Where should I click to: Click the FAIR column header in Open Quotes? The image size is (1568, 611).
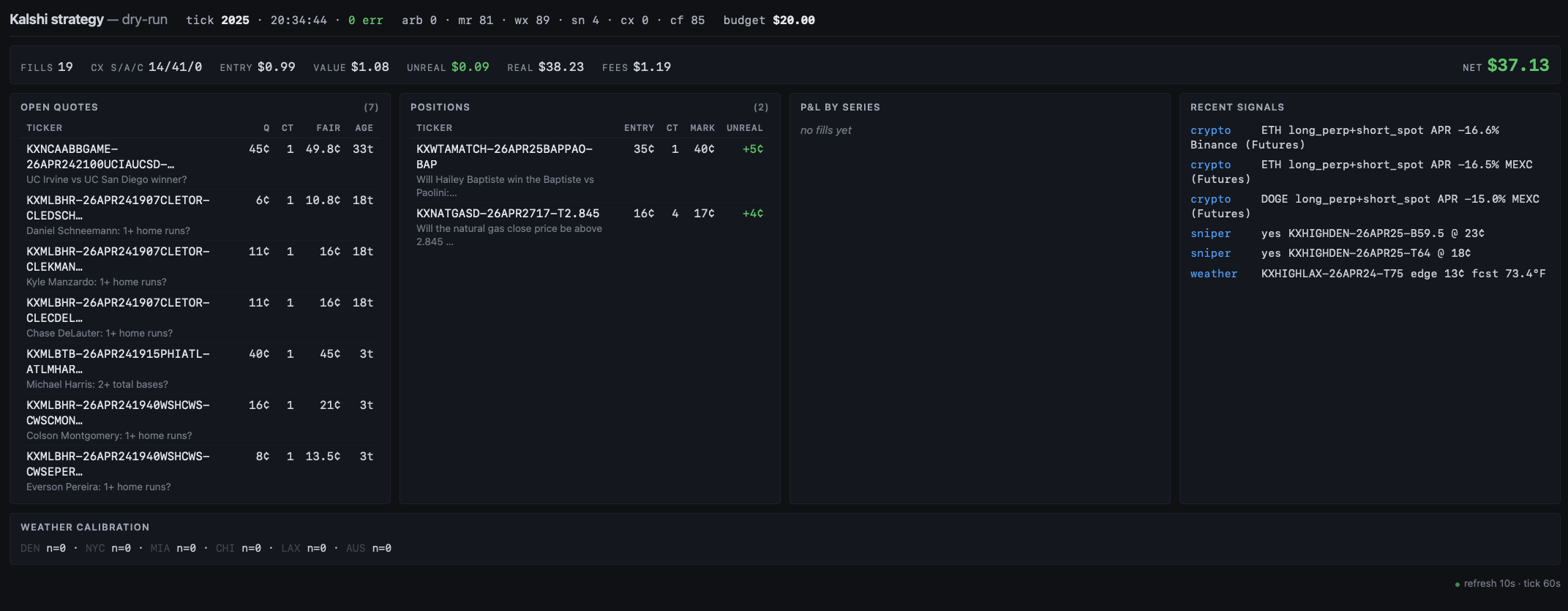coord(329,128)
